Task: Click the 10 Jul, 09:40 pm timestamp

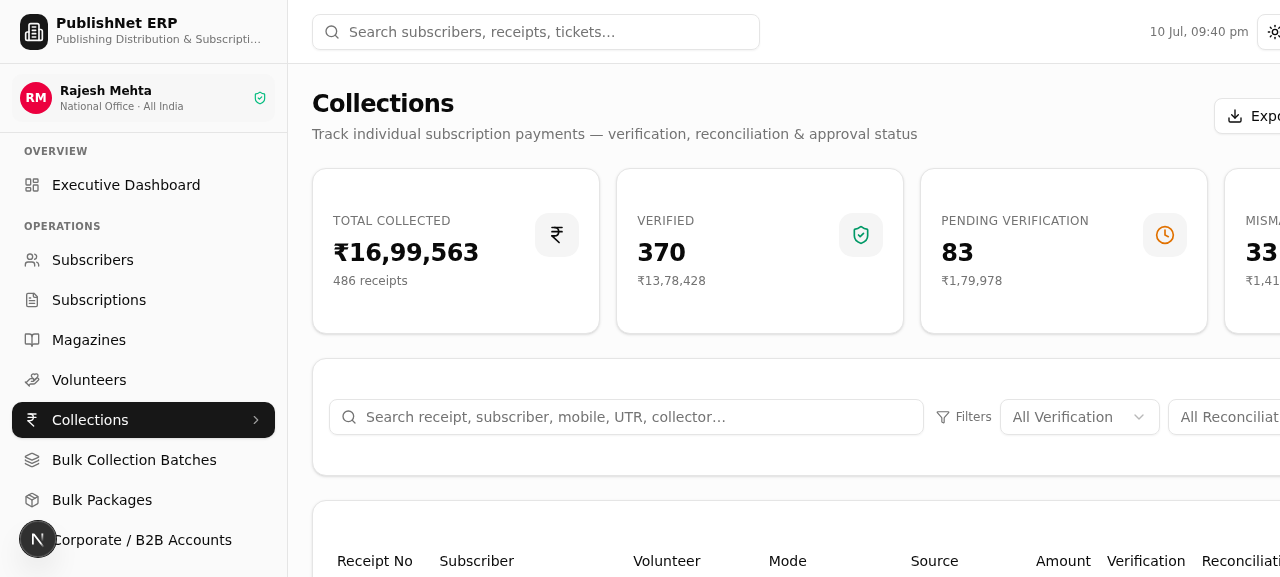Action: point(1199,32)
